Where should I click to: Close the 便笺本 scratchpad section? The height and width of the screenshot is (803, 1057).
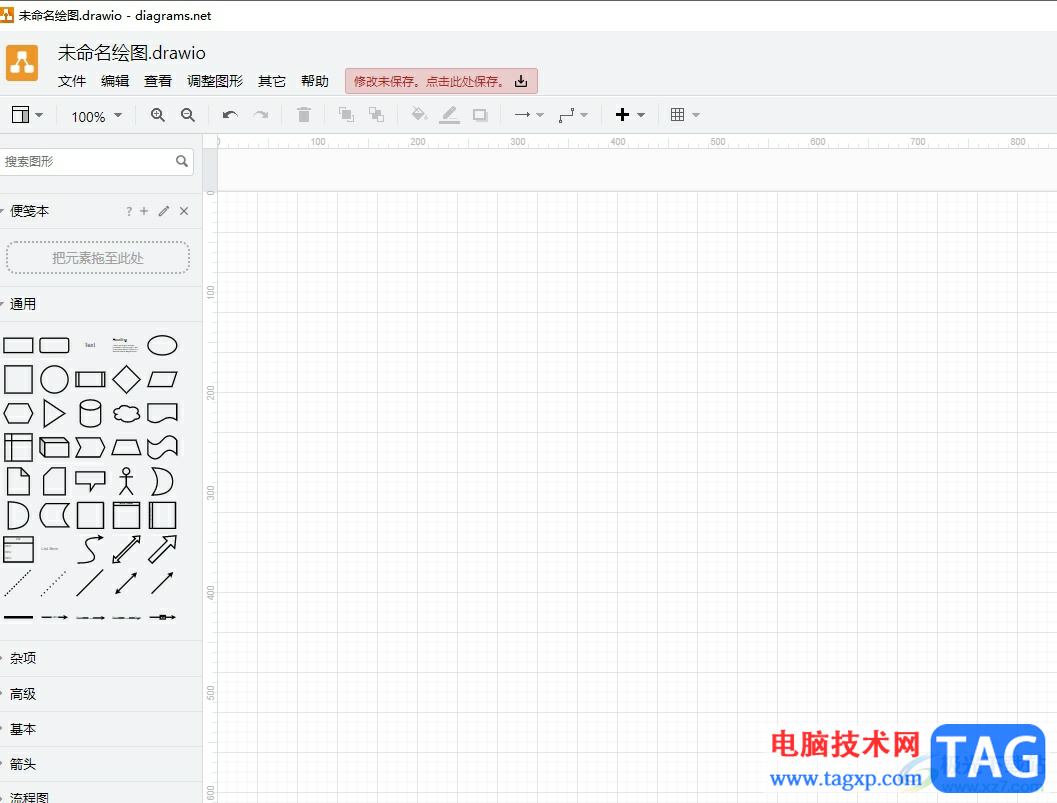tap(184, 211)
